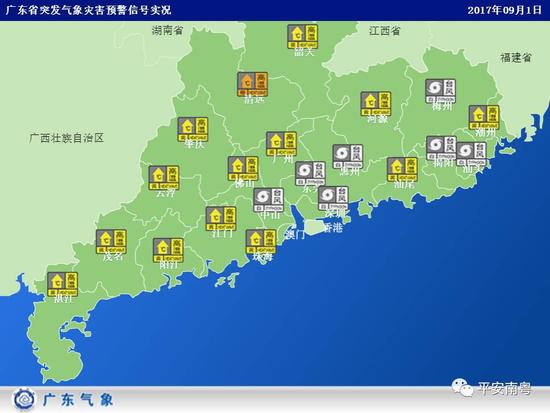Image resolution: width=550 pixels, height=413 pixels.
Task: Click the 福建省 province label
Action: tap(516, 58)
